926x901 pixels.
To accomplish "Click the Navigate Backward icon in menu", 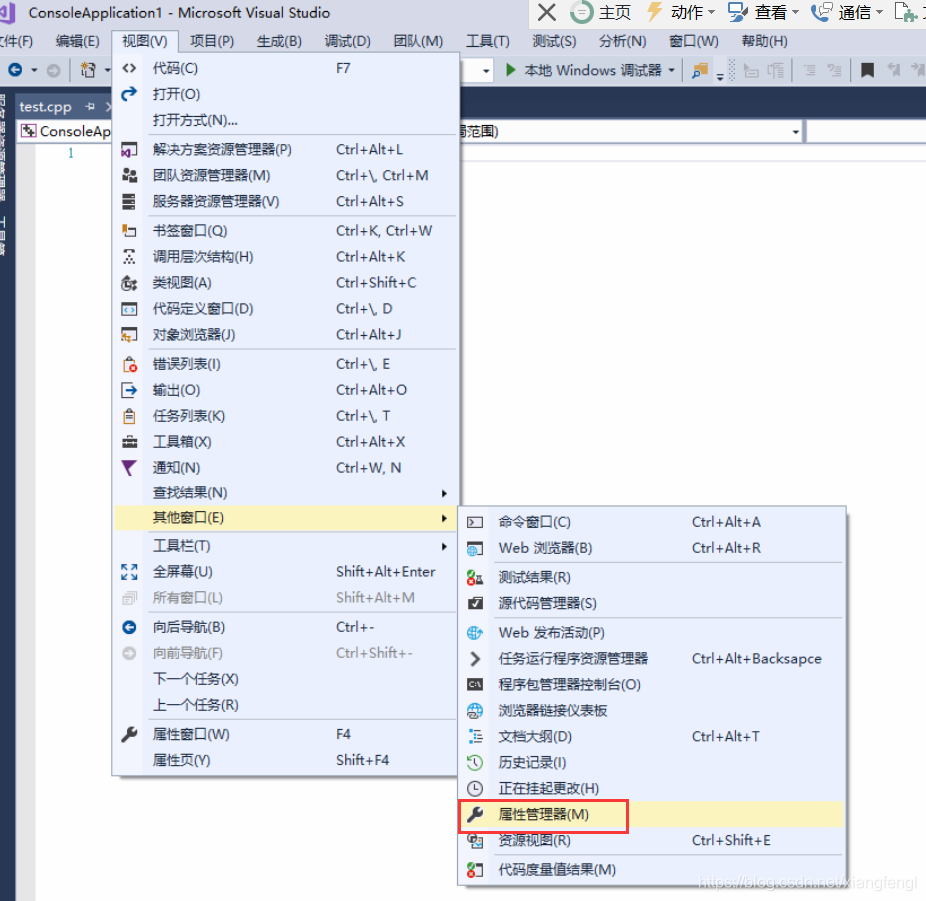I will [x=129, y=627].
